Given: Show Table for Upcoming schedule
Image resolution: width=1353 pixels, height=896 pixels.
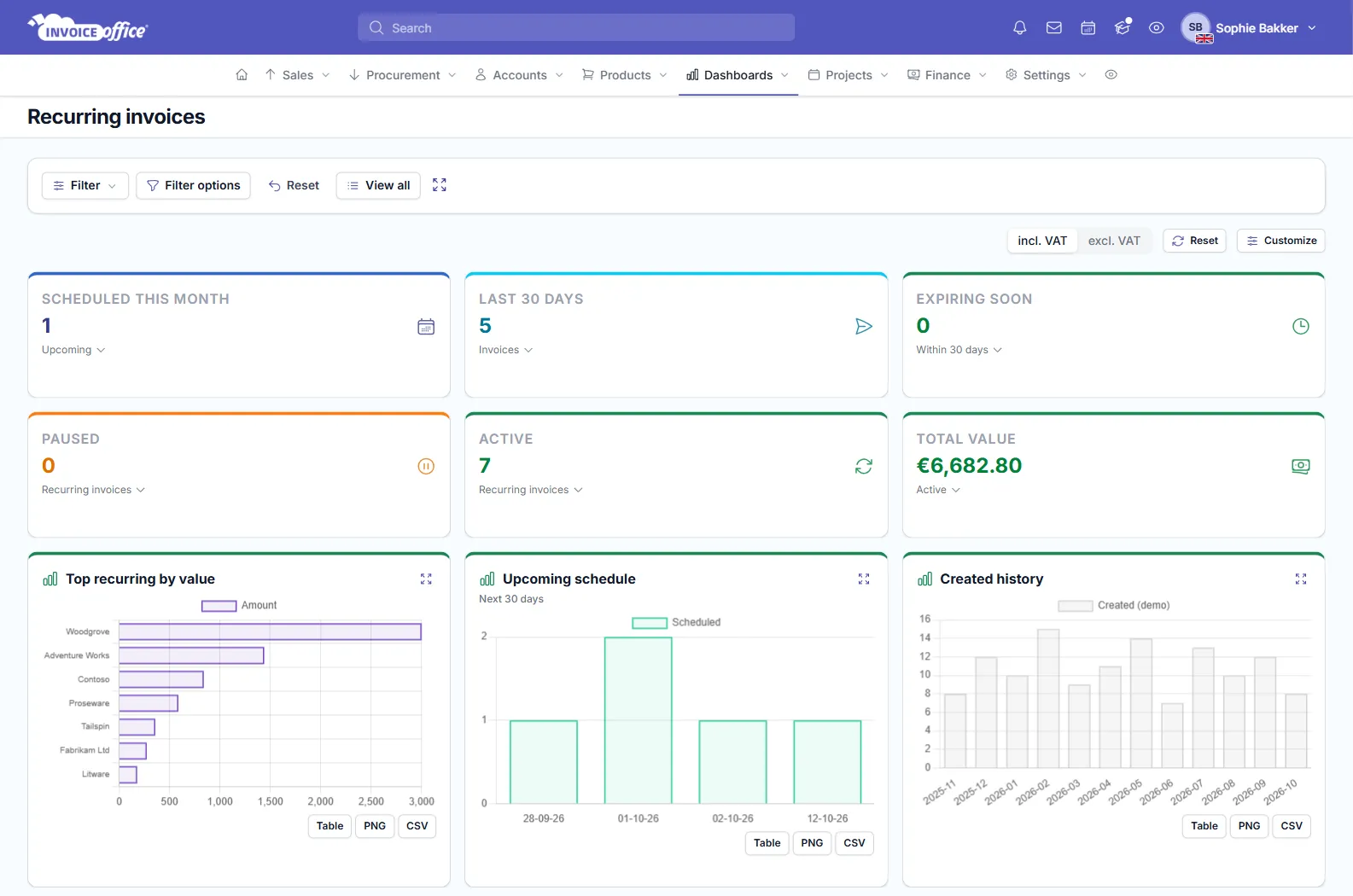Looking at the screenshot, I should [x=767, y=843].
